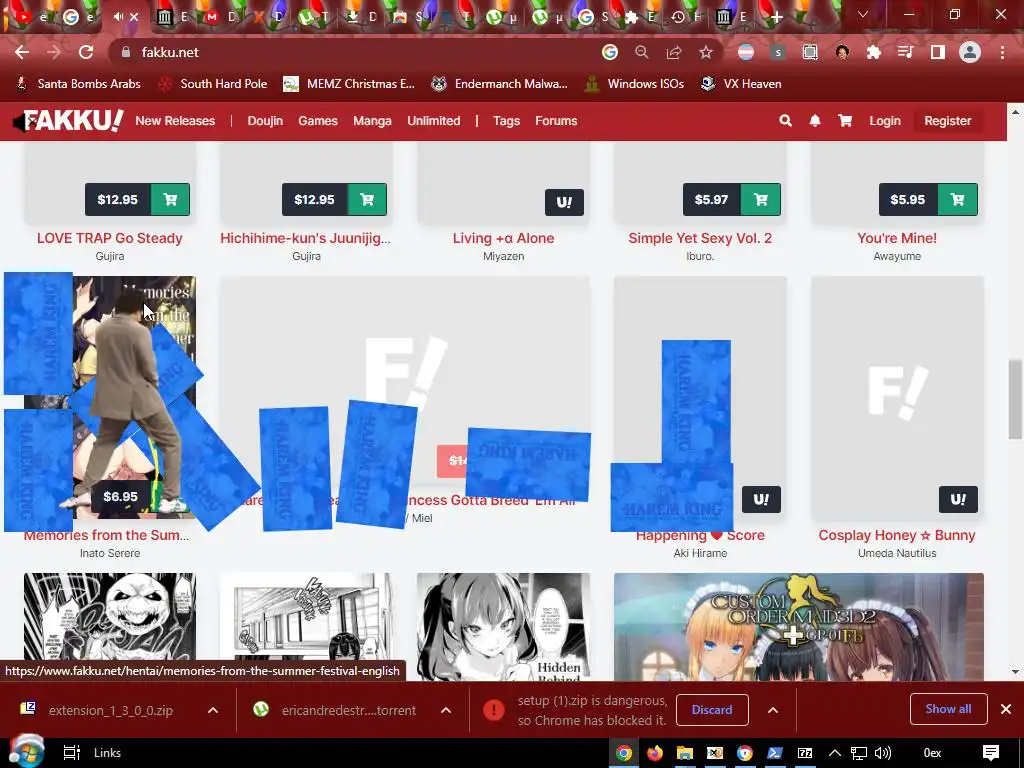Viewport: 1024px width, 768px height.
Task: Discard the blocked setup (1).zip download
Action: [x=712, y=710]
